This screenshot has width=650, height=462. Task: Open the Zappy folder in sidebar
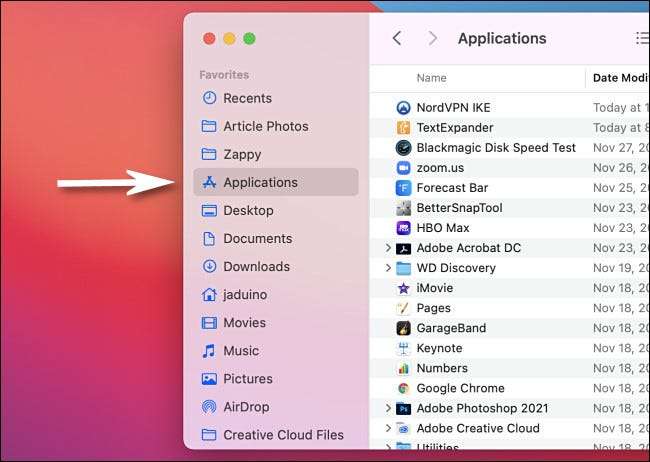[276, 154]
